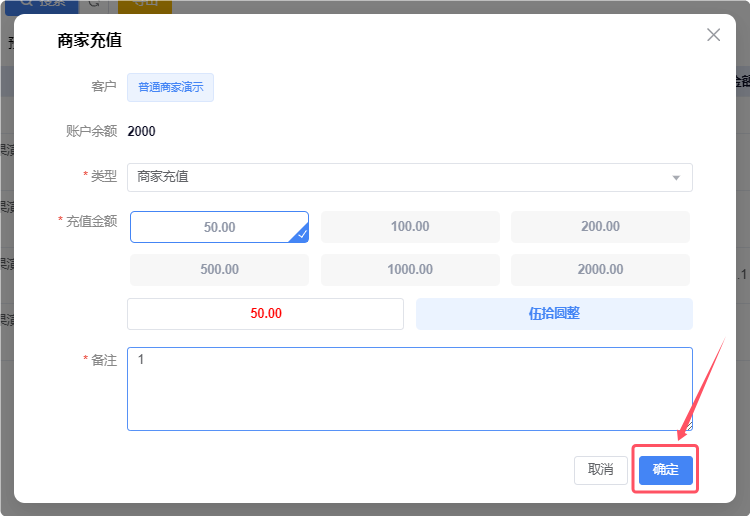Click the 普通商家演示 customer tag
Viewport: 750px width, 516px height.
point(170,87)
